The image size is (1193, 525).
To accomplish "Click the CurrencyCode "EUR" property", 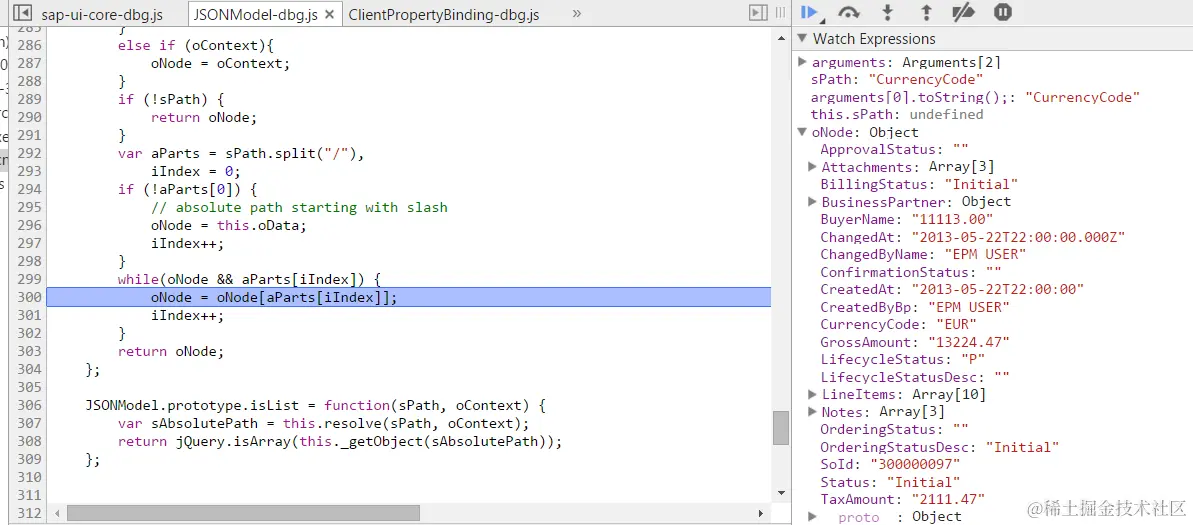I will [899, 324].
